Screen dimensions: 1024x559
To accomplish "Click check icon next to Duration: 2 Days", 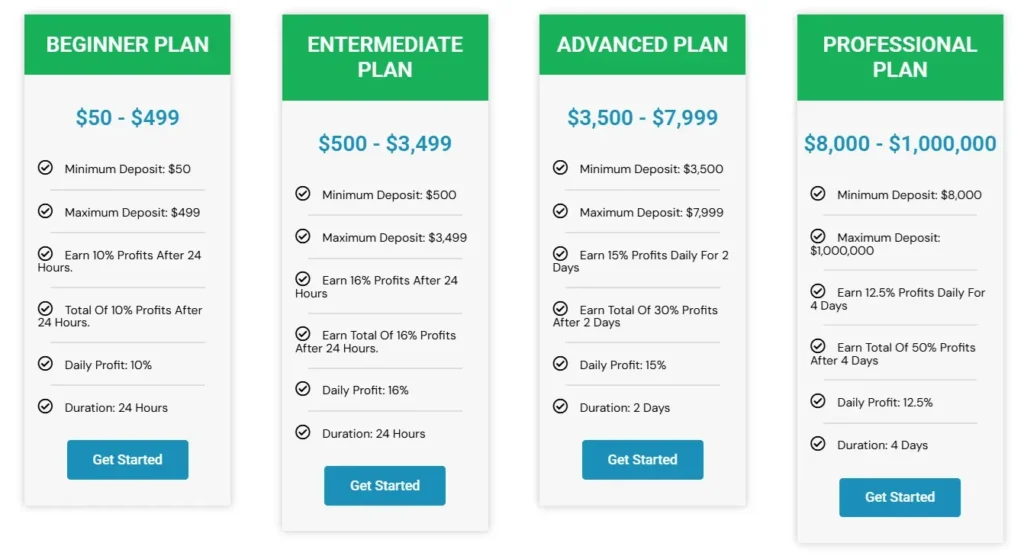I will [560, 406].
